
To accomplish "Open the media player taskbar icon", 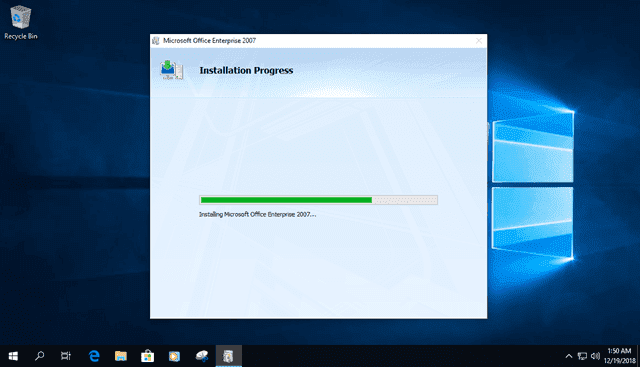I will 174,356.
